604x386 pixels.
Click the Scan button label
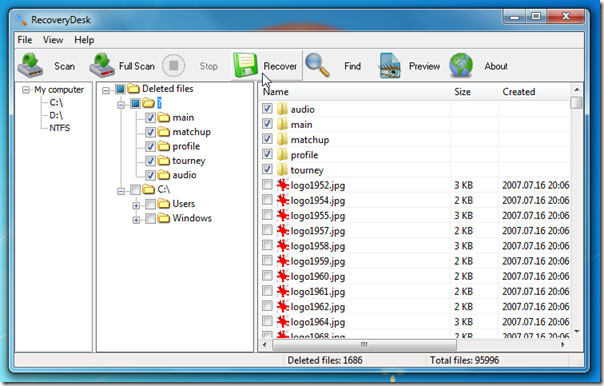tap(64, 66)
